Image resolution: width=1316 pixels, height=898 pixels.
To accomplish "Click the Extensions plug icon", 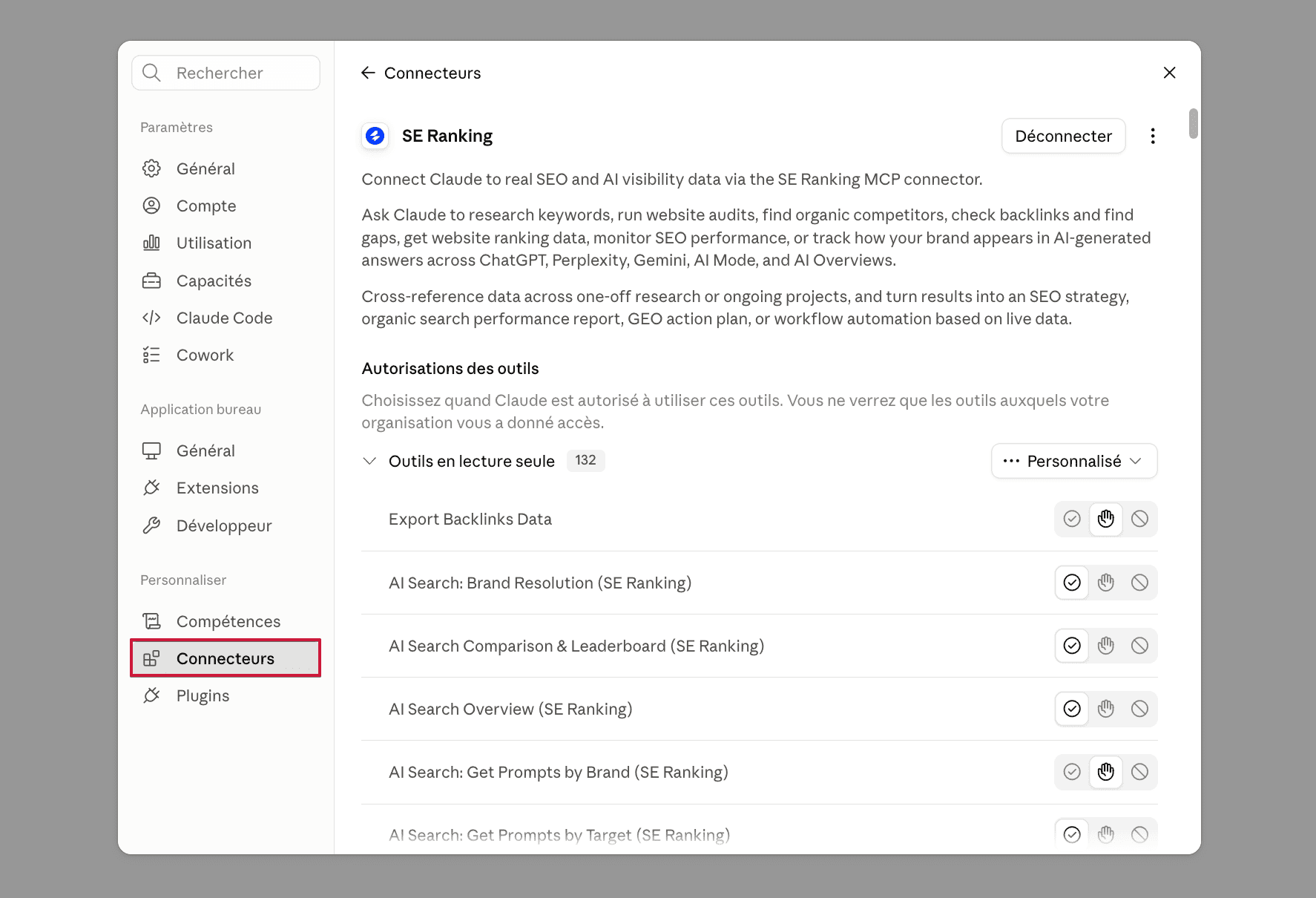I will click(x=151, y=488).
